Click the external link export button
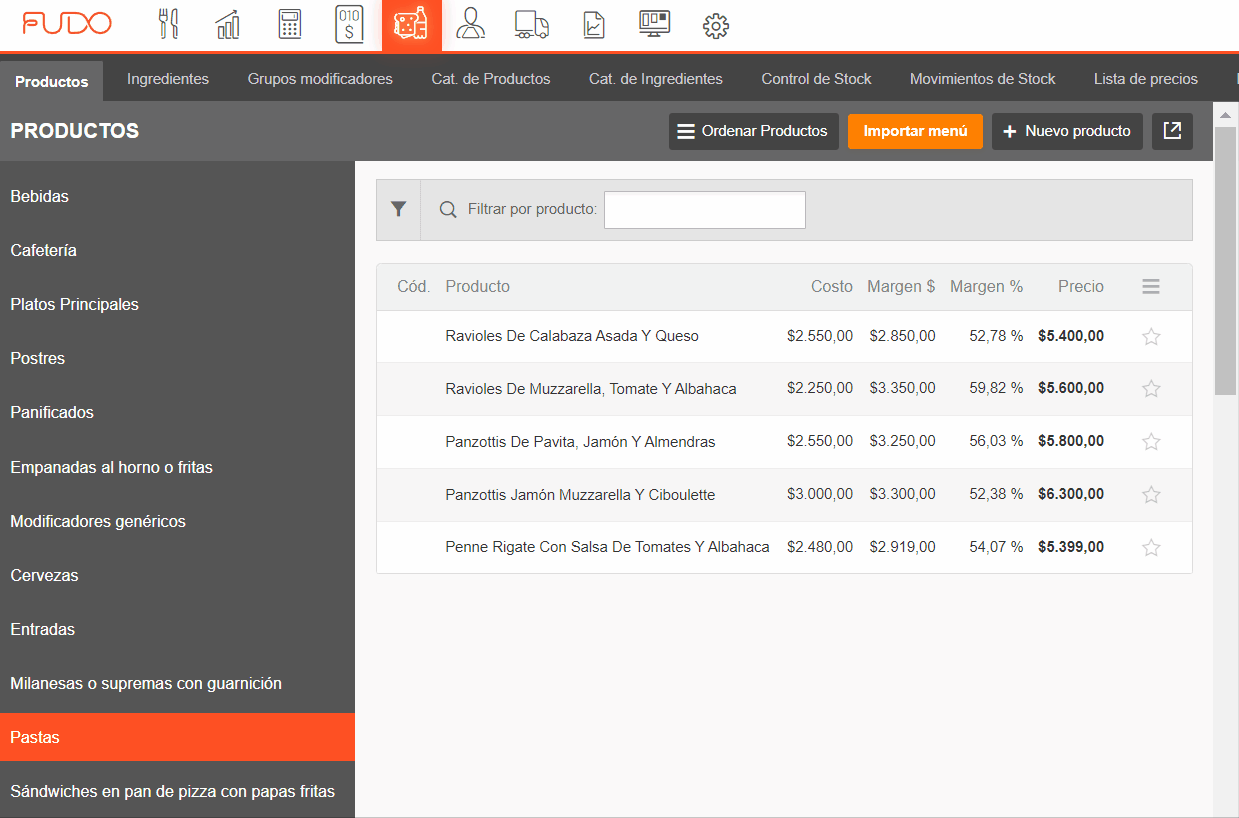 coord(1172,131)
